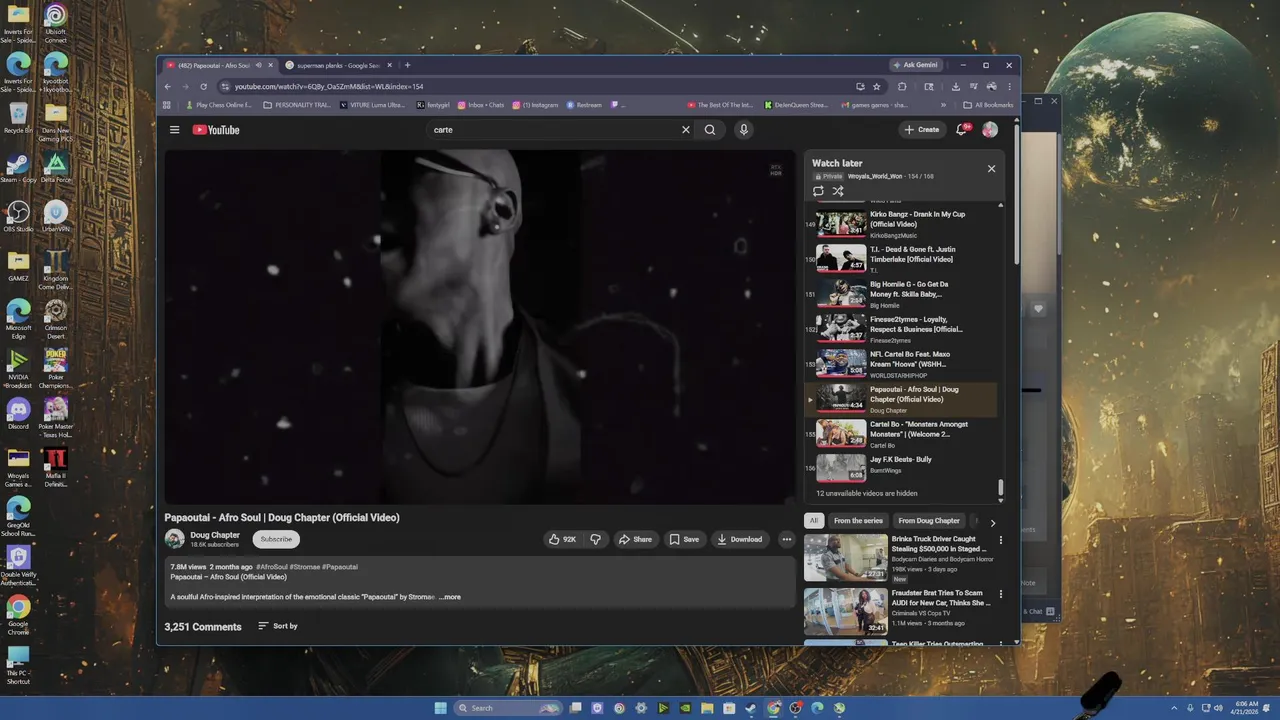Image resolution: width=1280 pixels, height=720 pixels.
Task: Toggle loop playlist in Watch later
Action: point(818,191)
